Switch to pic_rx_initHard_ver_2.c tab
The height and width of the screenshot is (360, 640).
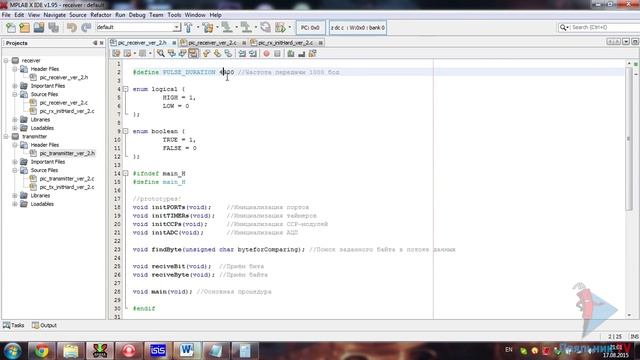coord(285,42)
